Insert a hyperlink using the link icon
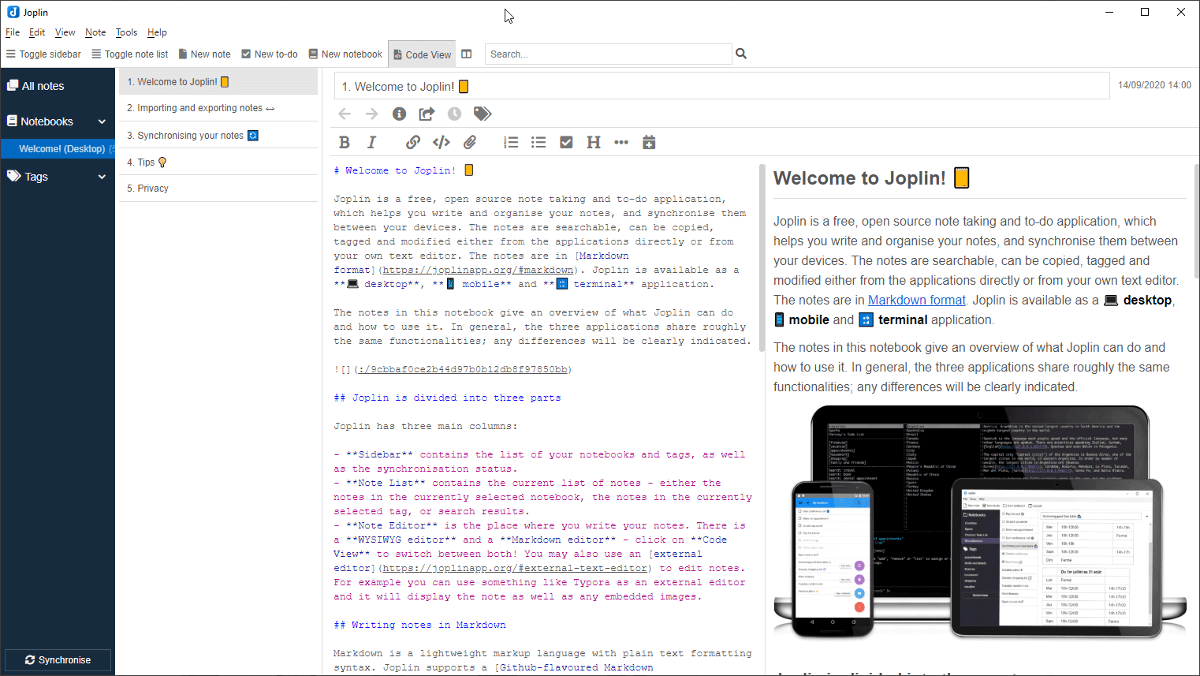This screenshot has width=1200, height=676. [413, 142]
